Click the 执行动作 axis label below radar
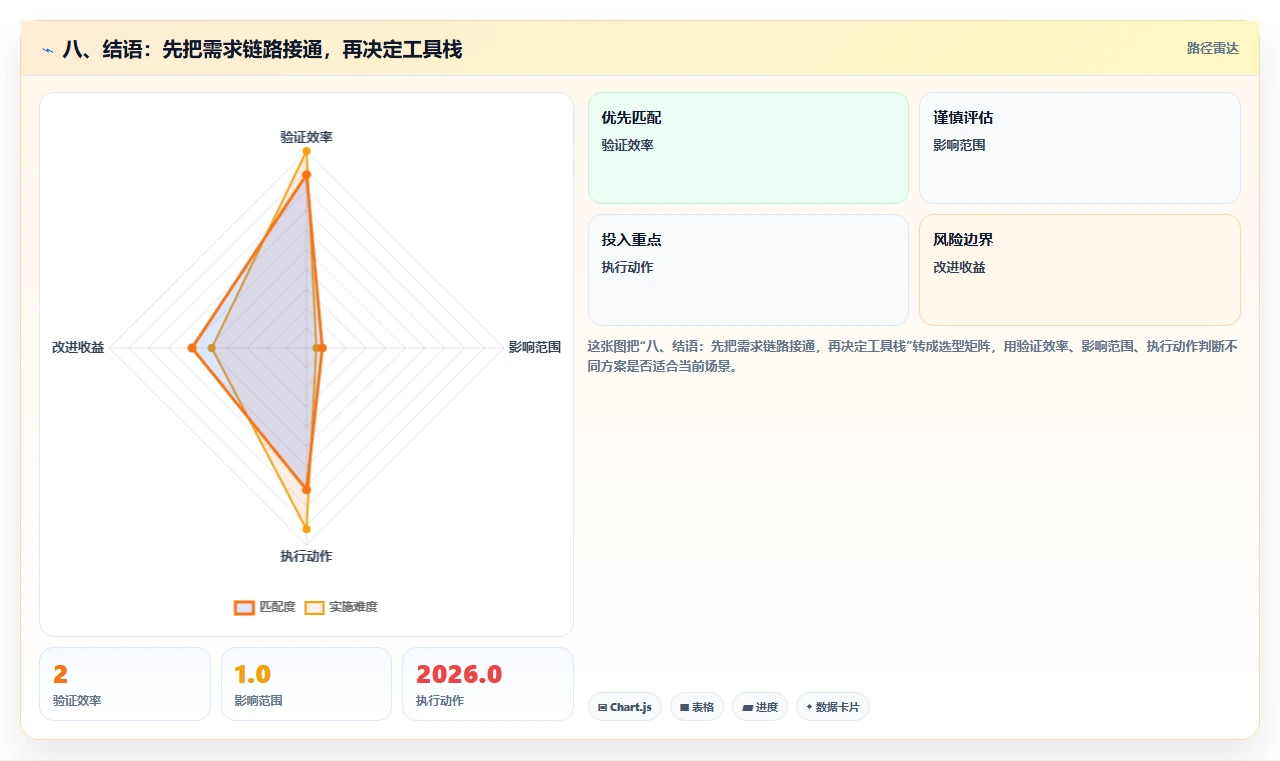 coord(306,556)
